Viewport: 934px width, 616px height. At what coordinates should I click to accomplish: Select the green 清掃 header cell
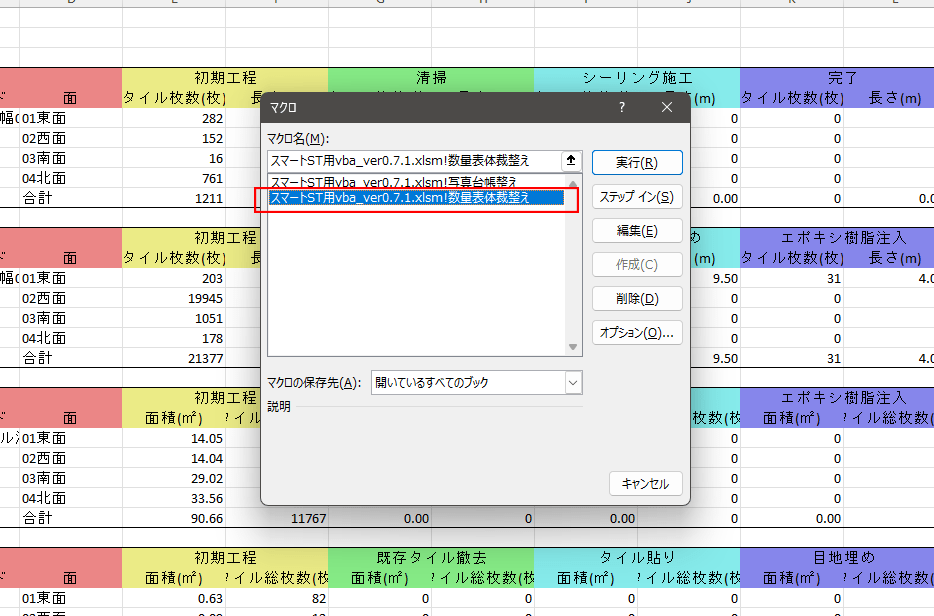click(431, 77)
